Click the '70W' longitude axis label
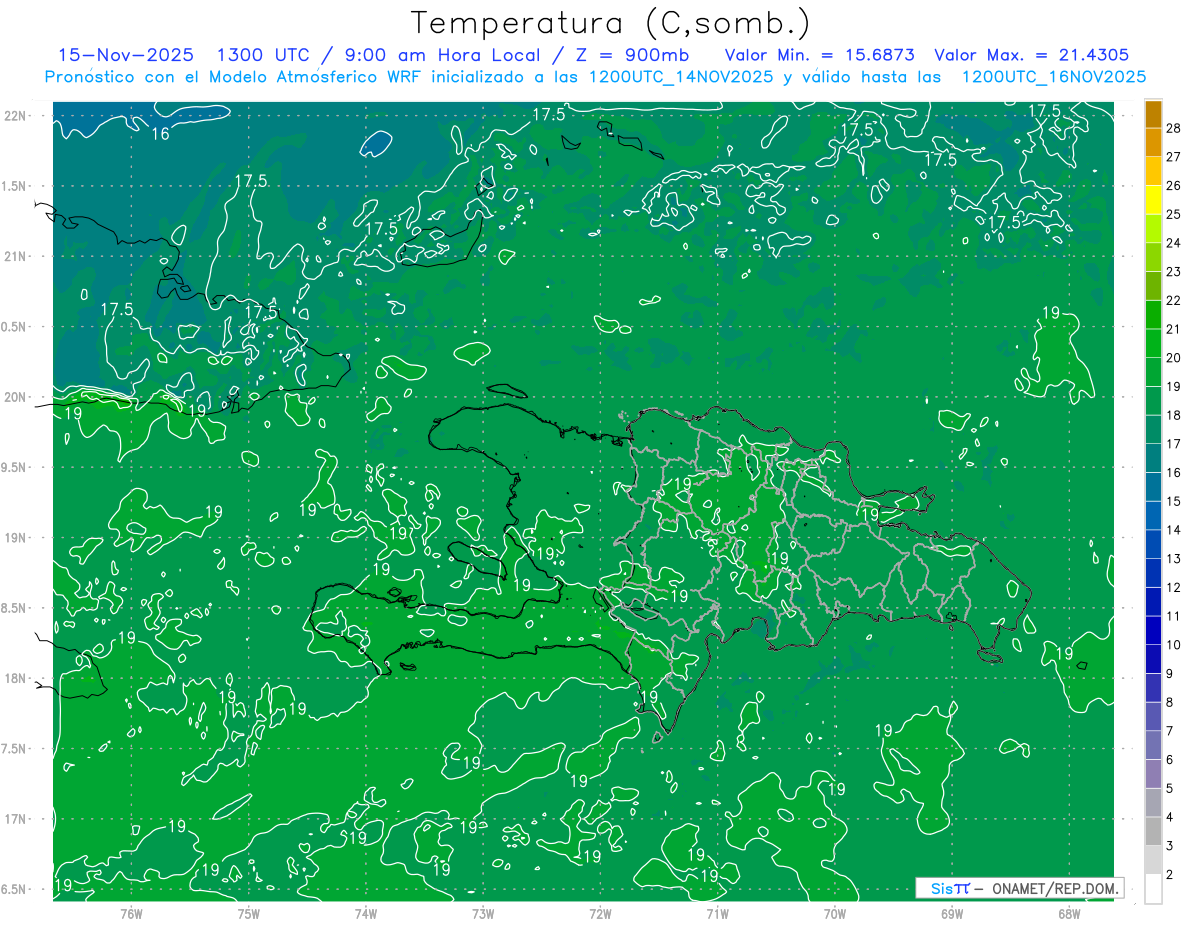Screen dimensions: 1200x927 coord(835,915)
